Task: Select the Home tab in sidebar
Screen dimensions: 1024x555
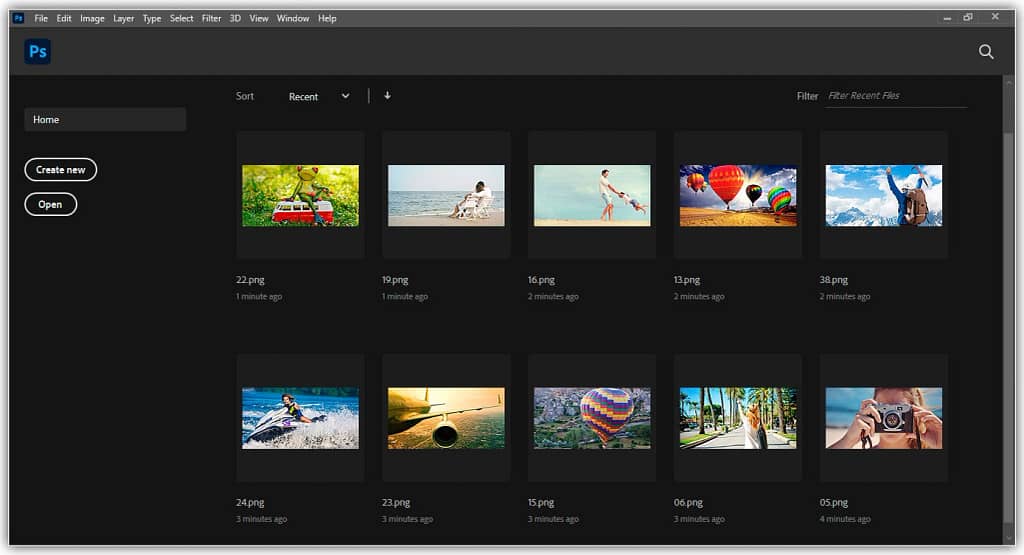Action: coord(105,119)
